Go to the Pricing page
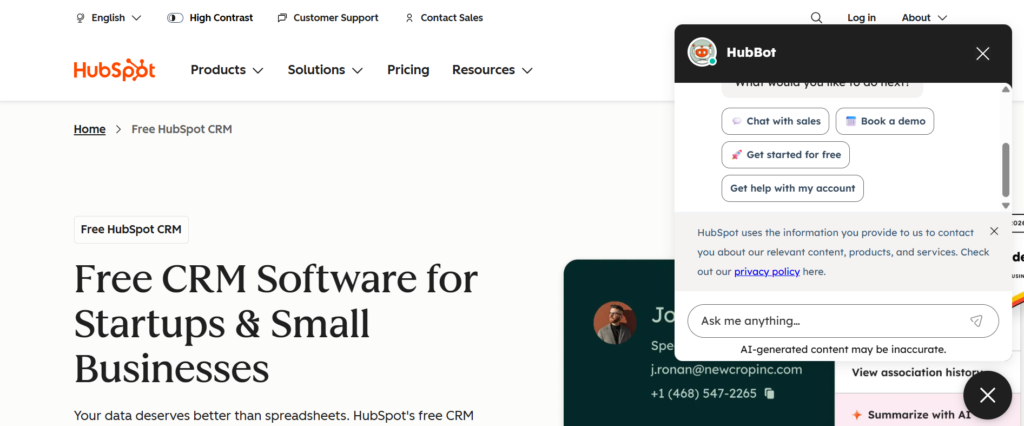1024x426 pixels. (408, 70)
